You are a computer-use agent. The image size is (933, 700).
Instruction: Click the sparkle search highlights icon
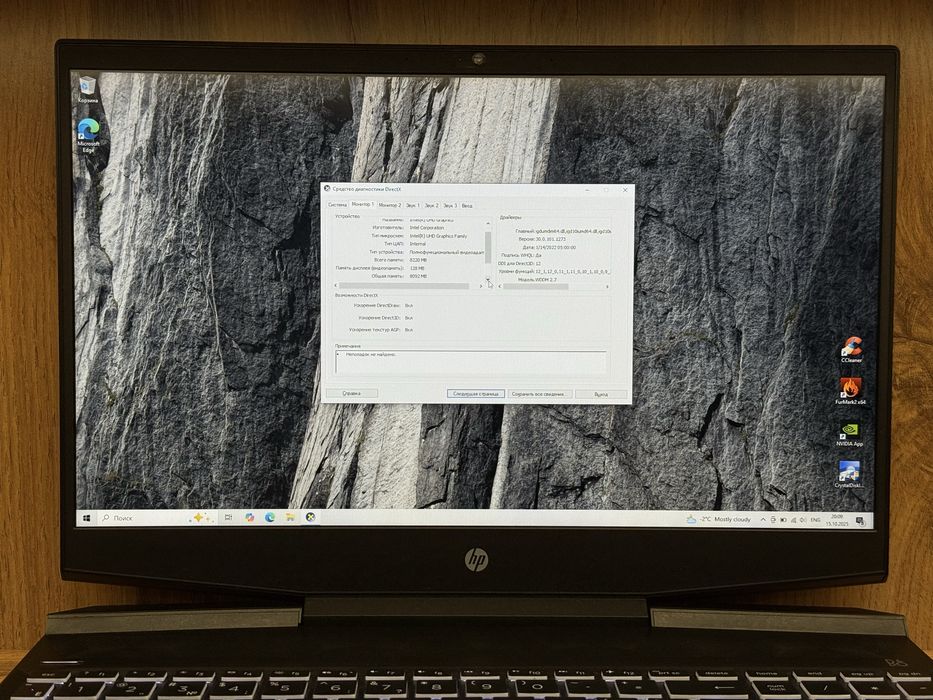(x=199, y=518)
